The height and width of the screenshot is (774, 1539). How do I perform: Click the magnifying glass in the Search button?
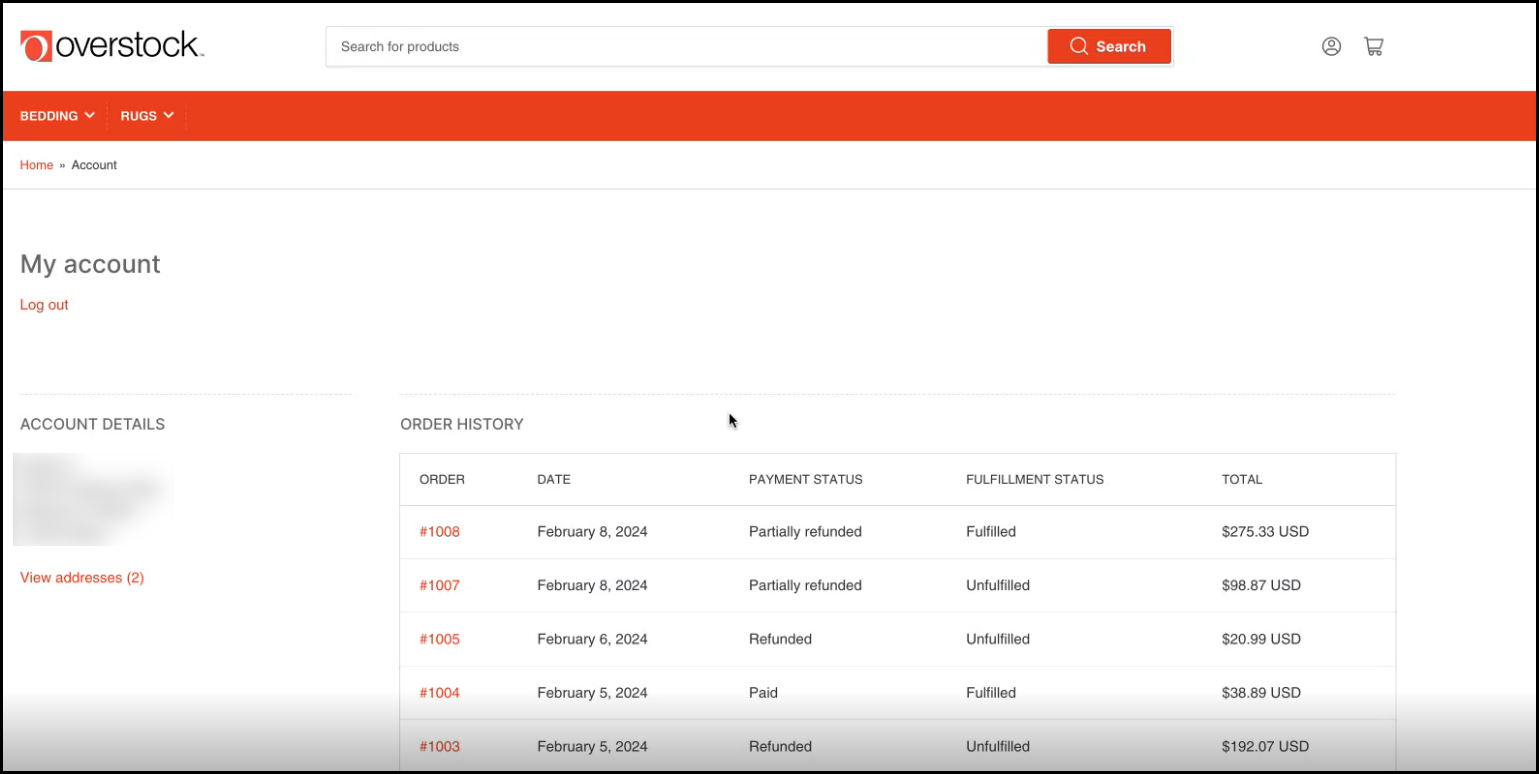(1079, 46)
